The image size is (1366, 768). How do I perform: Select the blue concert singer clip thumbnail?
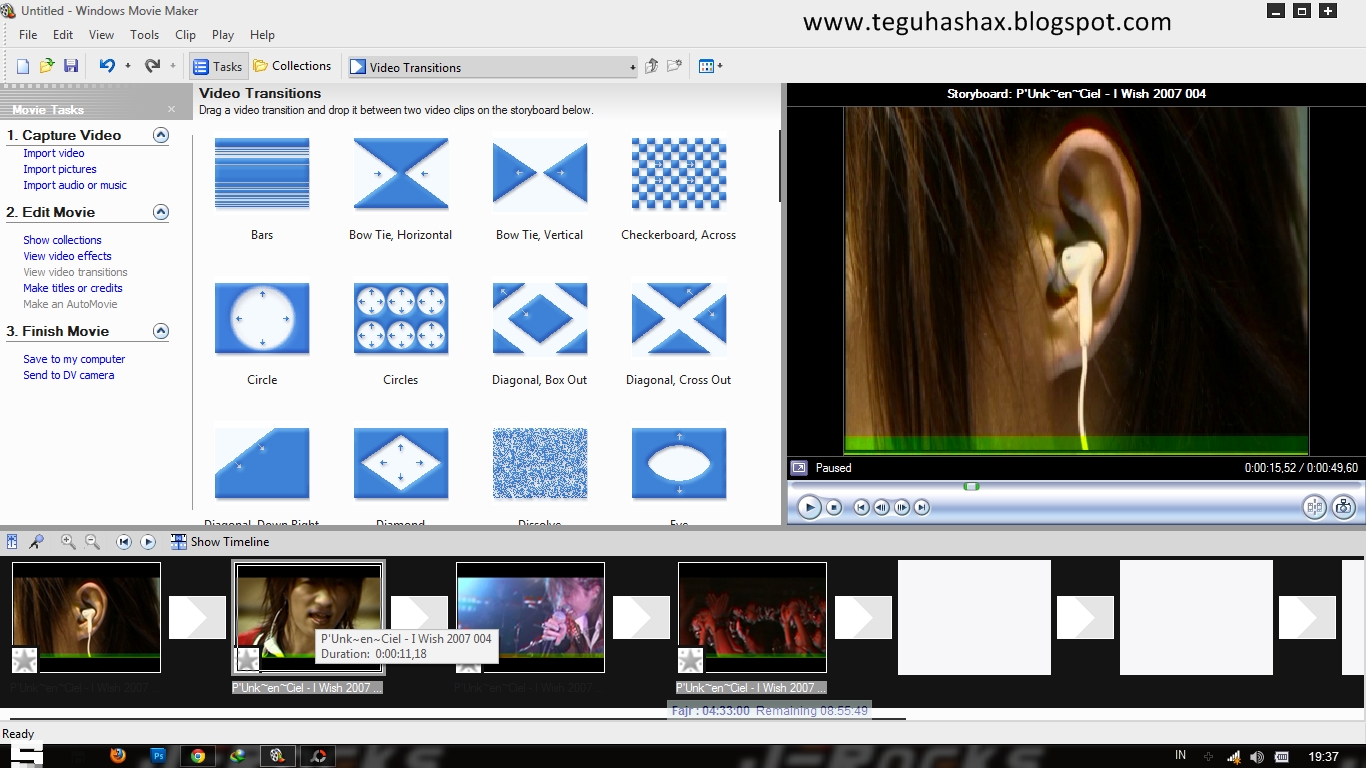[530, 617]
